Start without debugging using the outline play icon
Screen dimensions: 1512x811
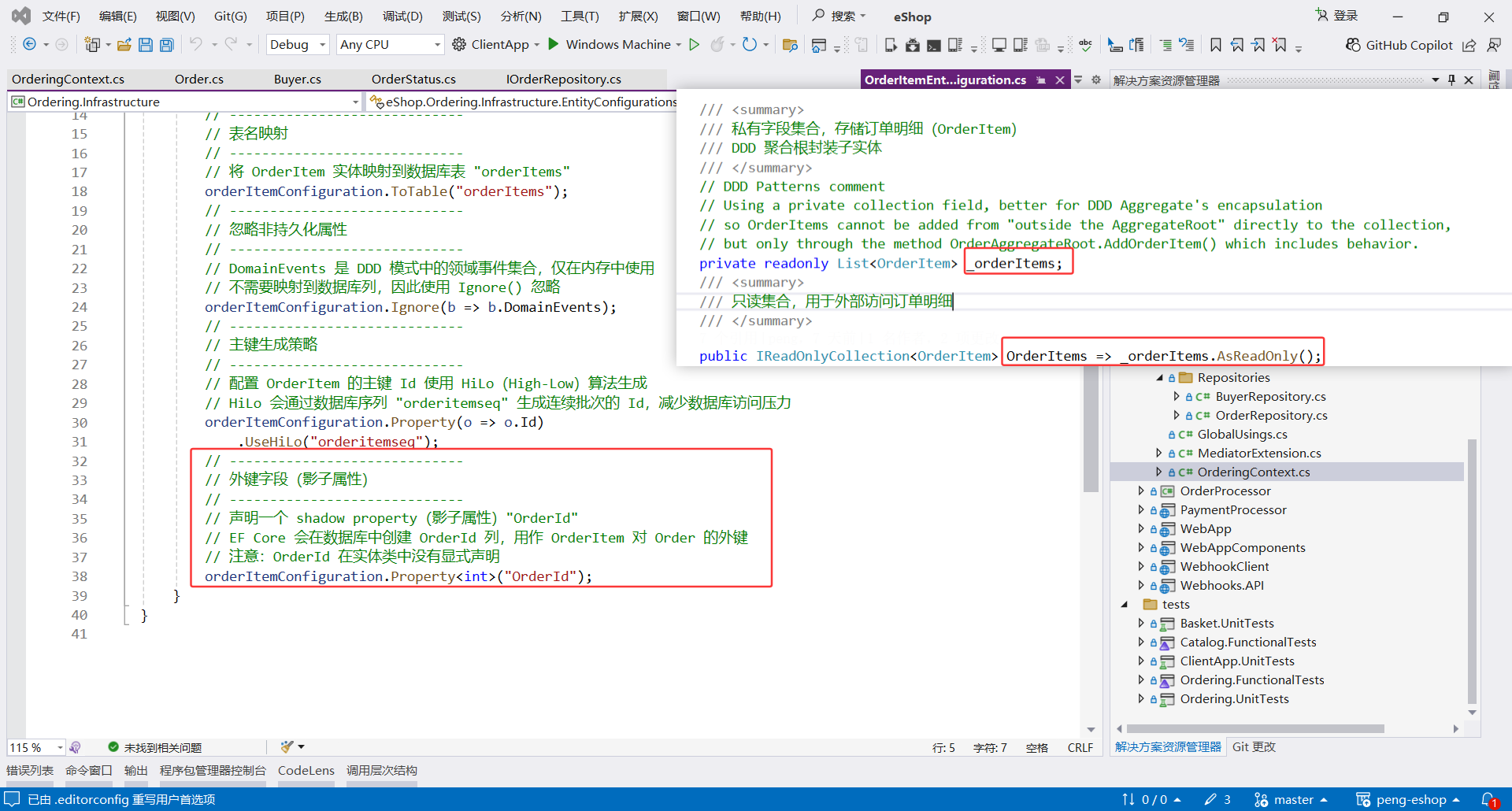pos(694,44)
